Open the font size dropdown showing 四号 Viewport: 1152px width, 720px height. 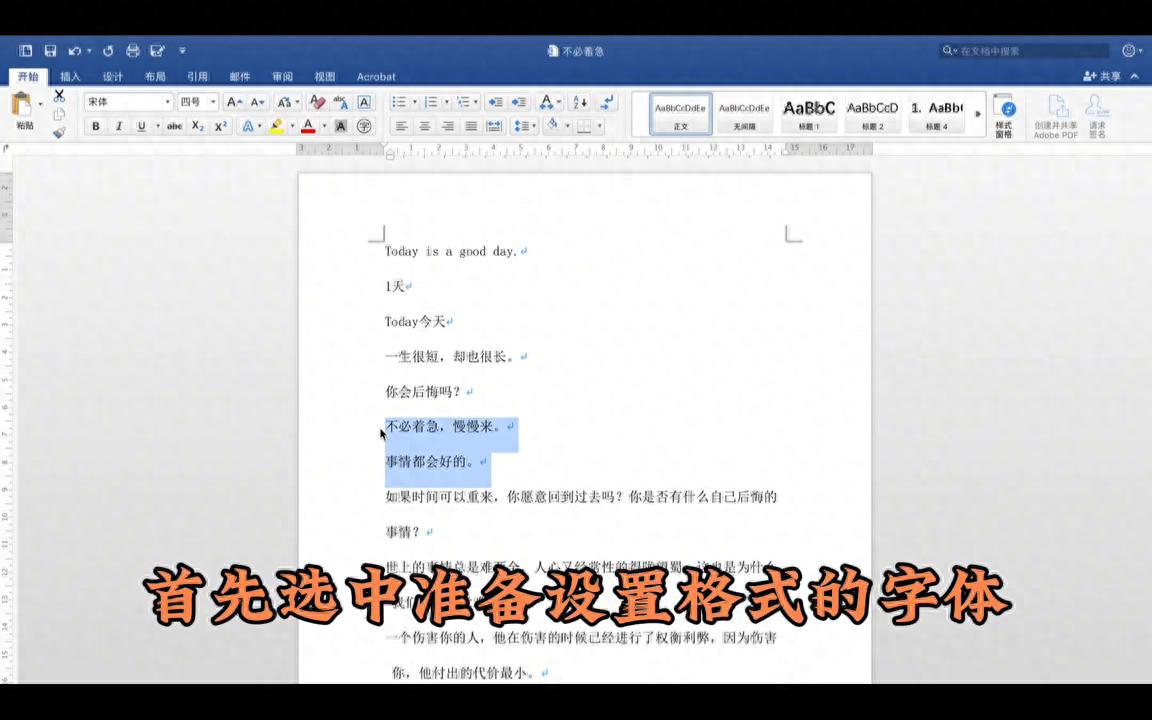click(x=197, y=102)
